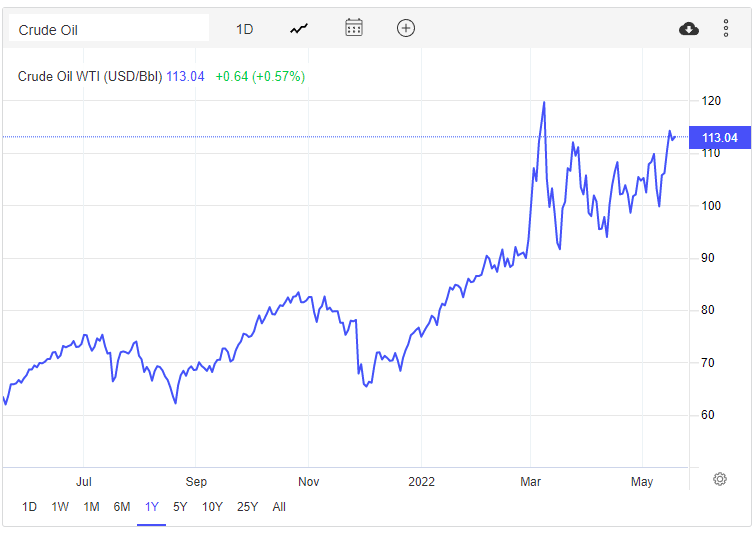Click the line chart type icon
Viewport: 754px width, 534px height.
[x=299, y=29]
